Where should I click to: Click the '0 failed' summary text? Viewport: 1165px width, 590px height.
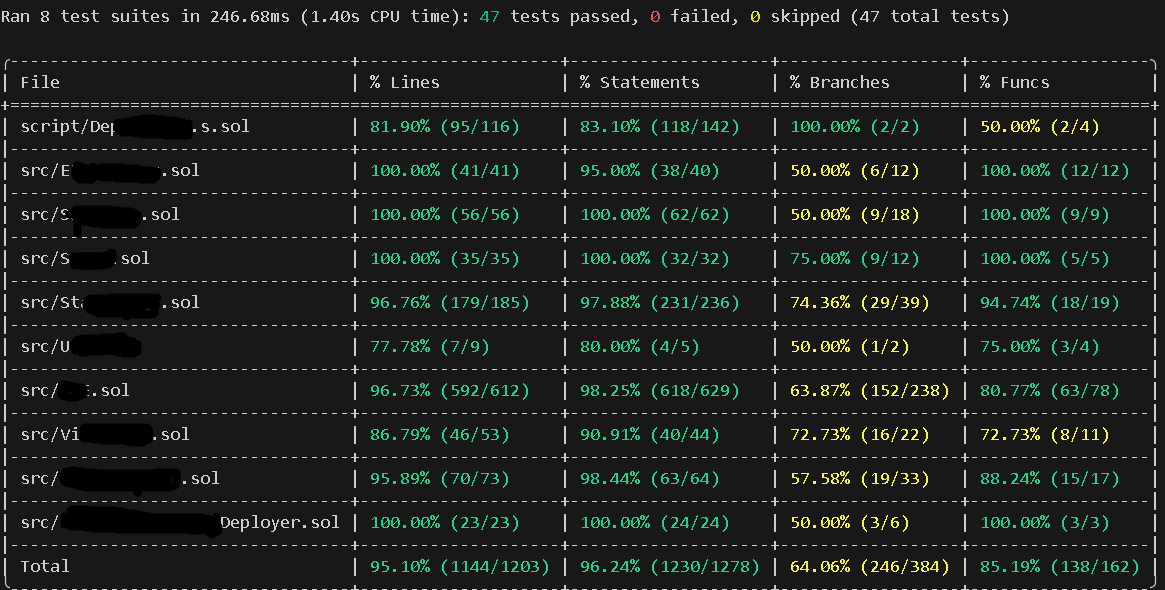click(690, 16)
